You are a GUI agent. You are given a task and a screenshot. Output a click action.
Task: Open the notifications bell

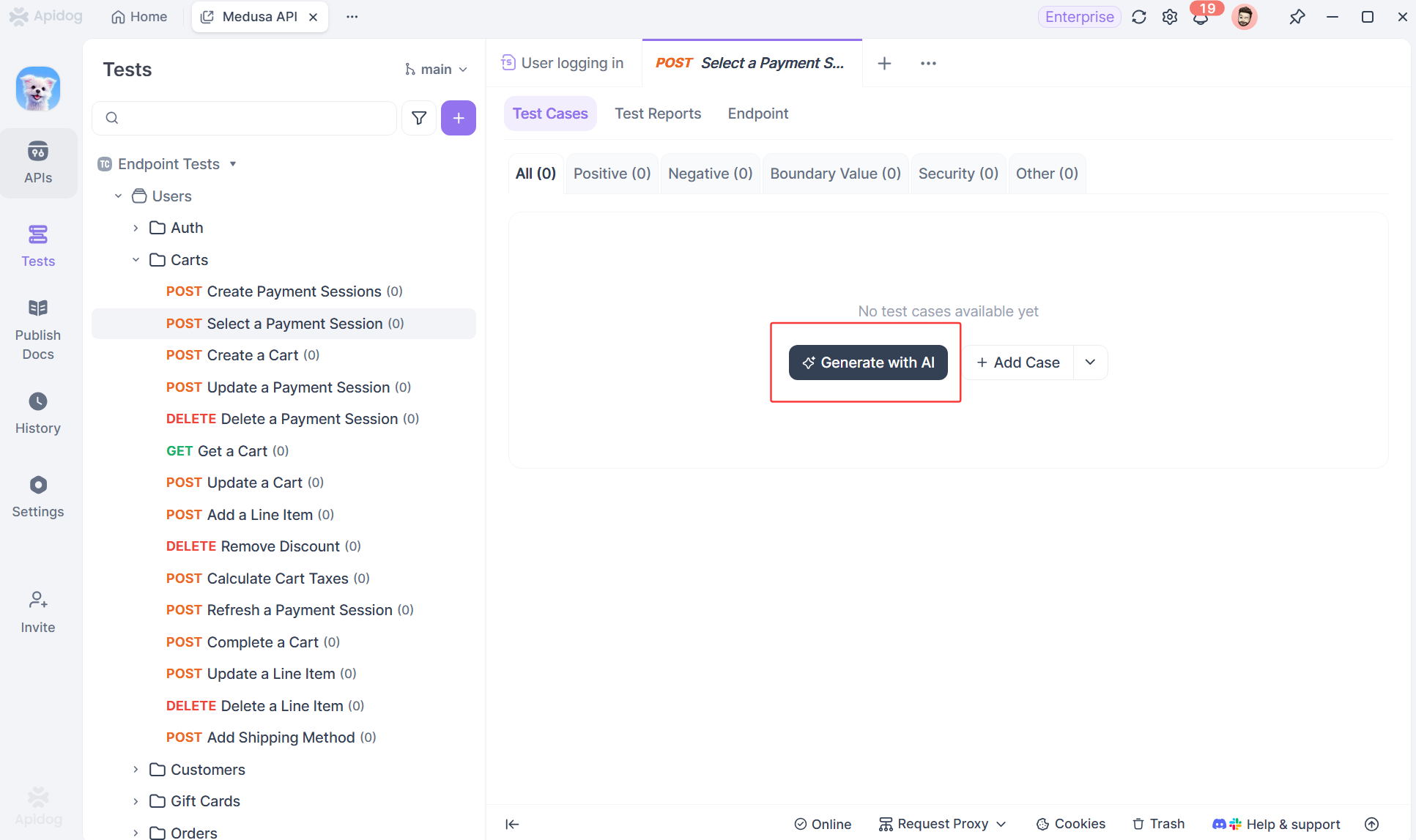coord(1200,16)
